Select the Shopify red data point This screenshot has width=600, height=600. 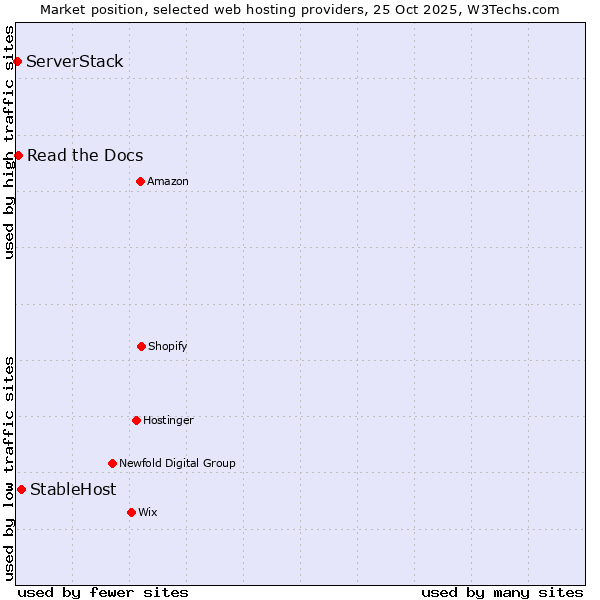(x=141, y=346)
